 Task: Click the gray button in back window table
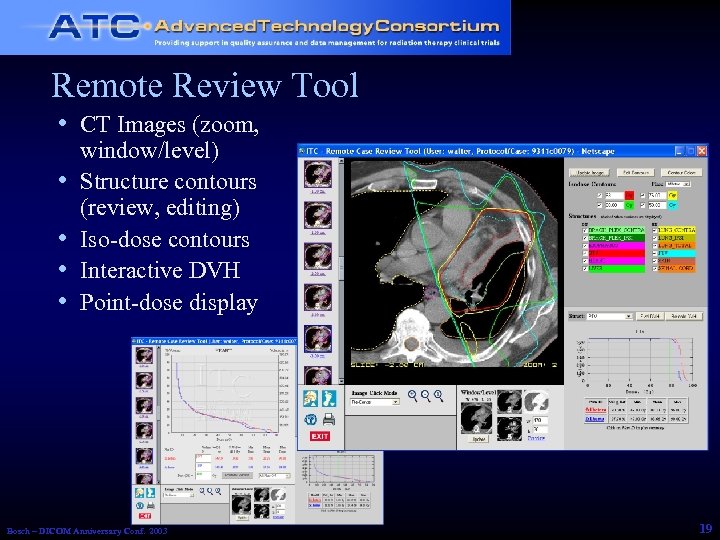[237, 475]
